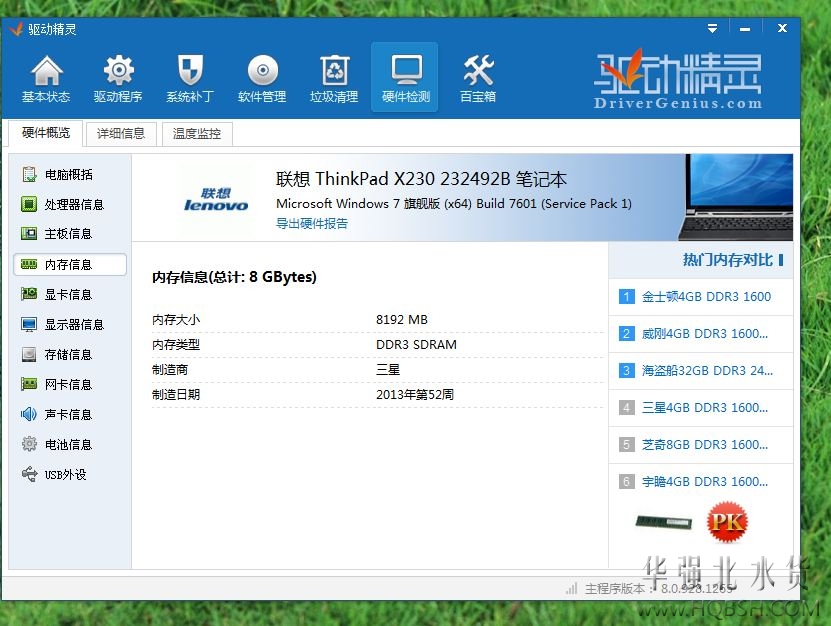Click the 存储信息 disk icon

[29, 354]
